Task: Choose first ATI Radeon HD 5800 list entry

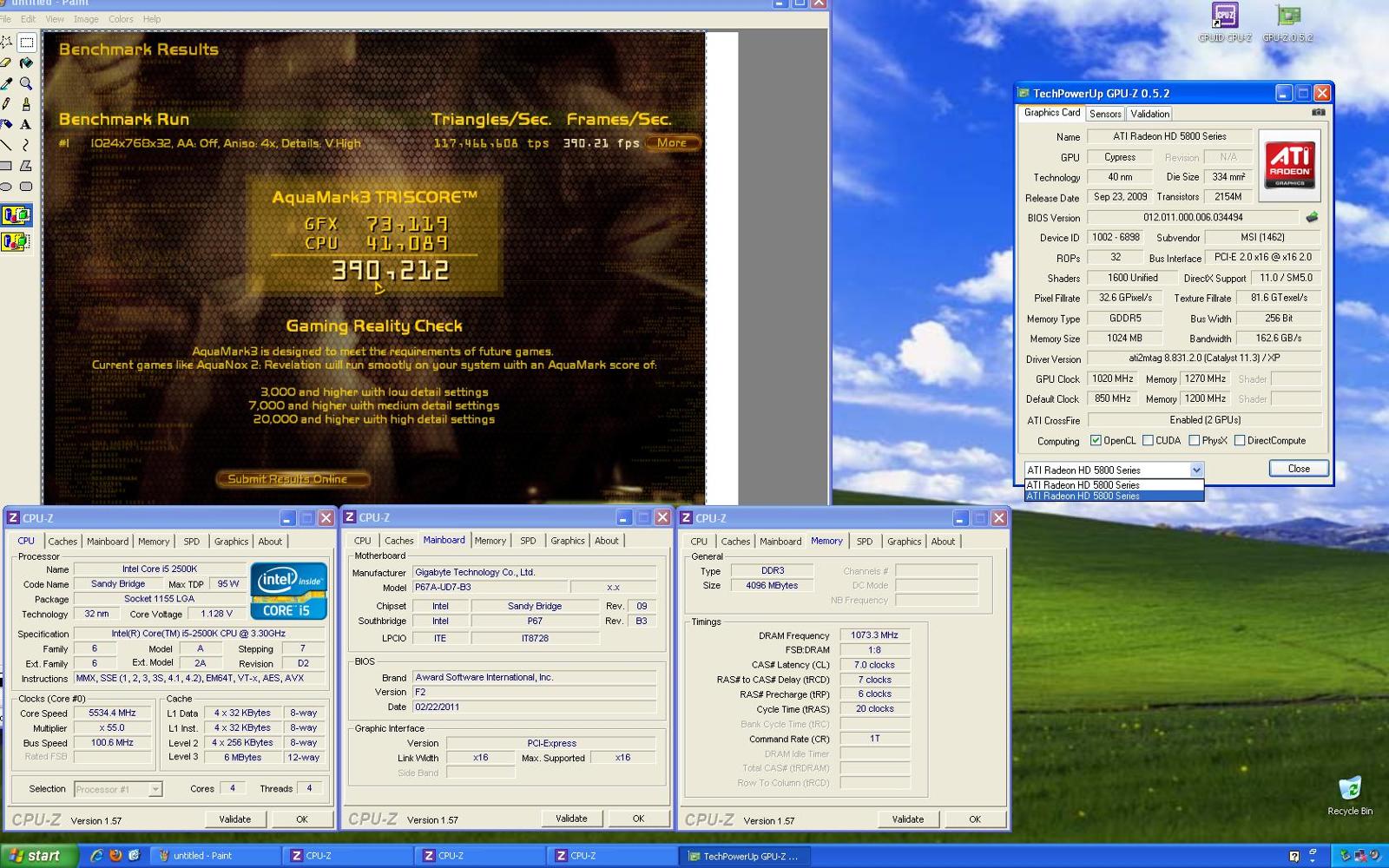Action: coord(1114,485)
